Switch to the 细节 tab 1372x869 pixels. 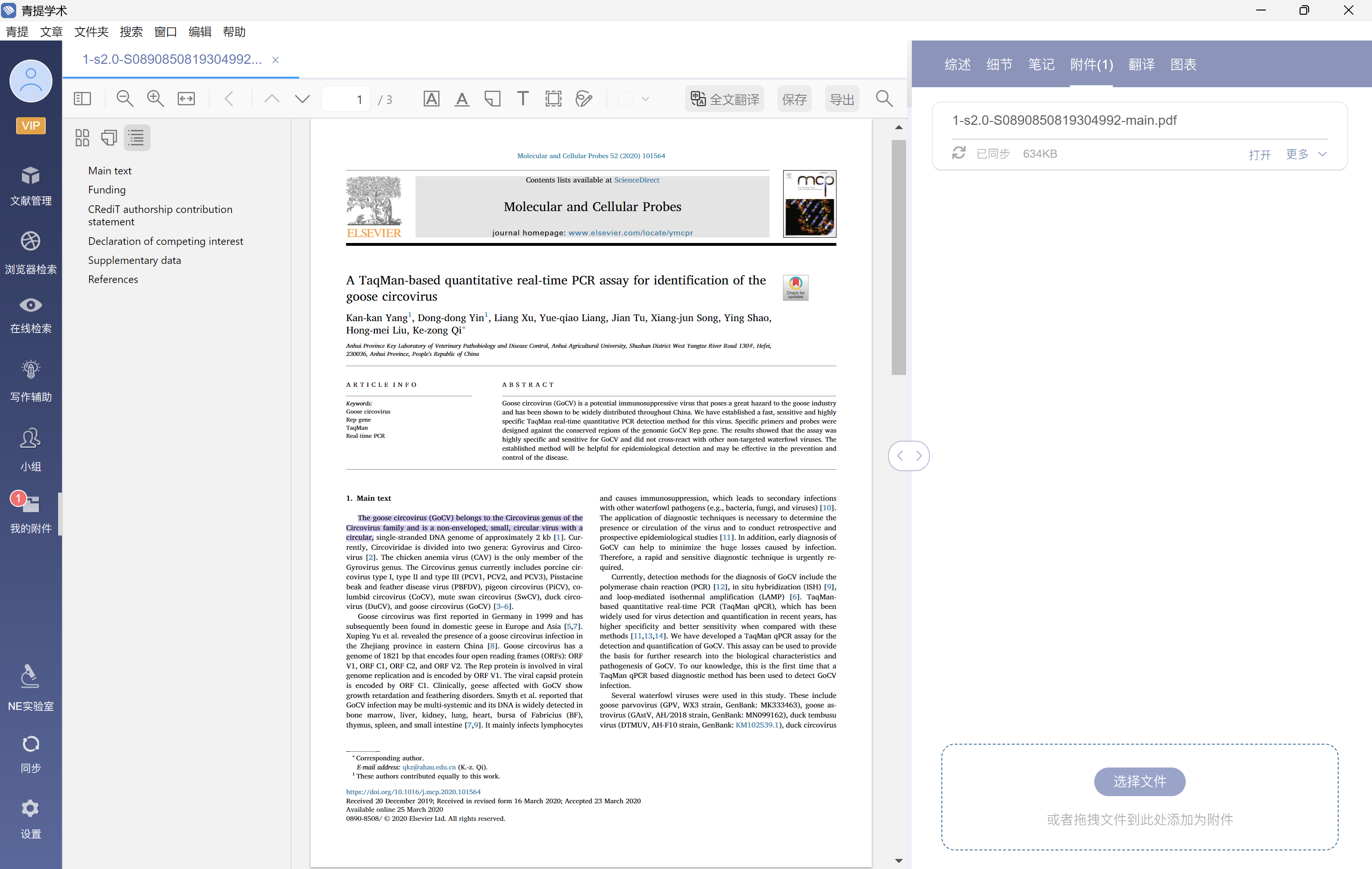[x=999, y=64]
